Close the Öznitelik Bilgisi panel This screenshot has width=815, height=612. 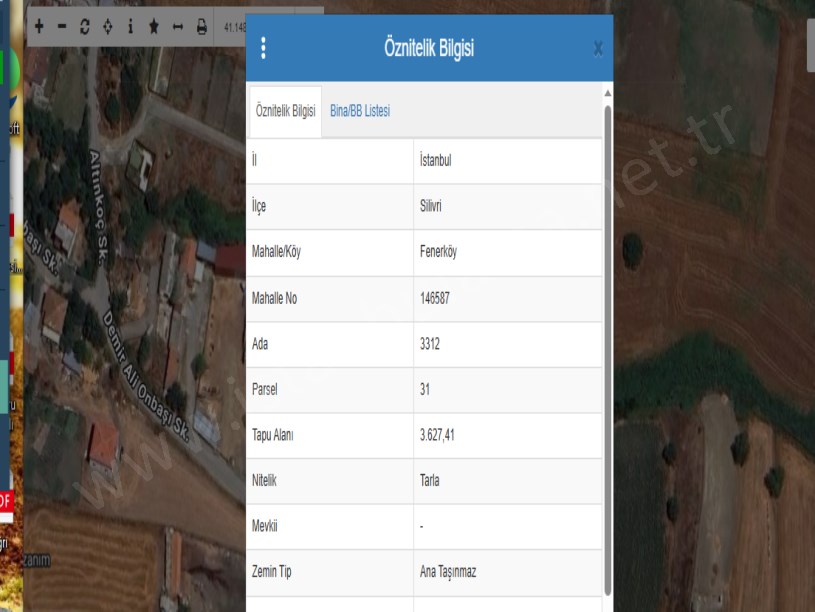pyautogui.click(x=597, y=48)
